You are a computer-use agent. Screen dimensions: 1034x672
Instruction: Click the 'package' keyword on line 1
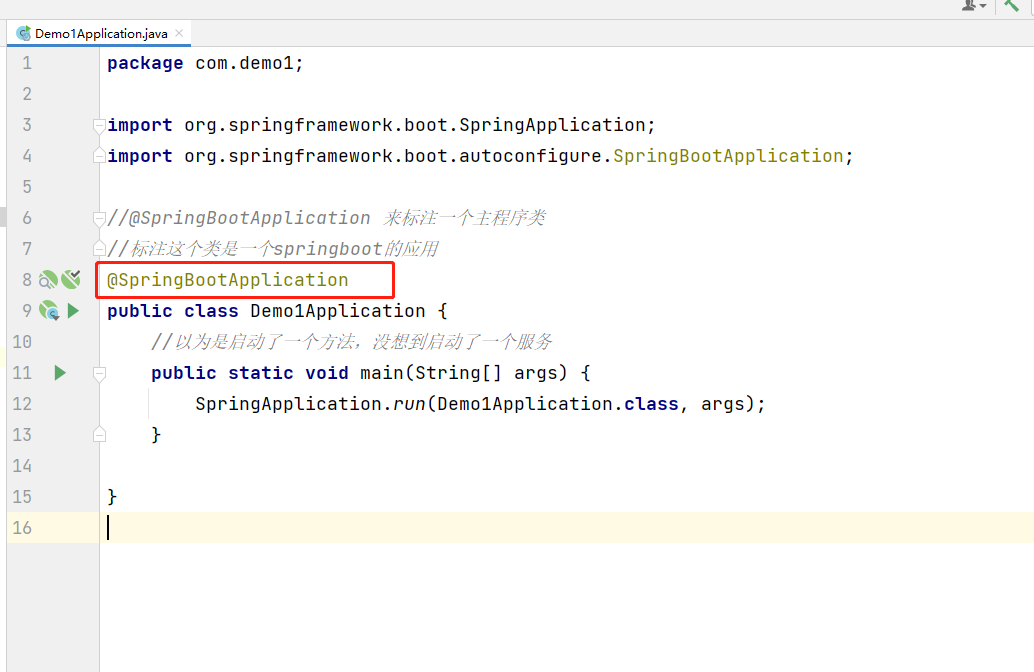pos(145,63)
